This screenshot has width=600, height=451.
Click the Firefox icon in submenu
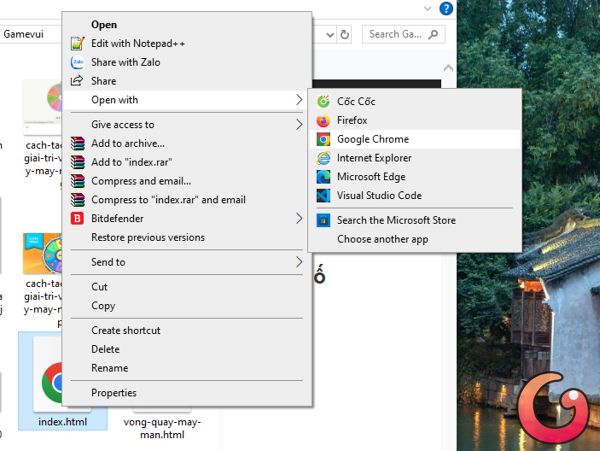[323, 120]
